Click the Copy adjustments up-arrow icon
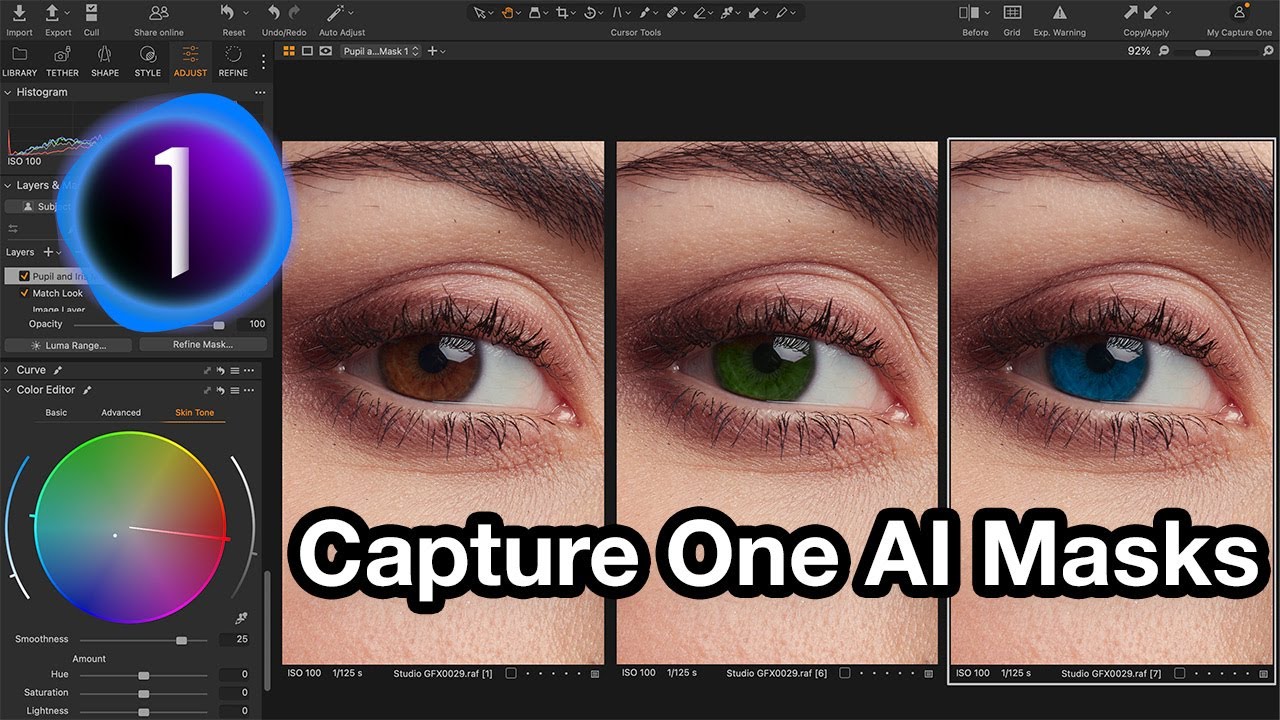Screen dimensions: 1280x720 pos(1130,13)
